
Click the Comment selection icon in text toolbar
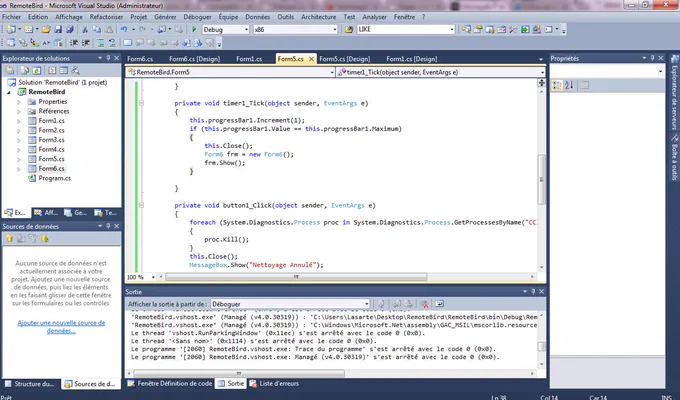coord(101,43)
